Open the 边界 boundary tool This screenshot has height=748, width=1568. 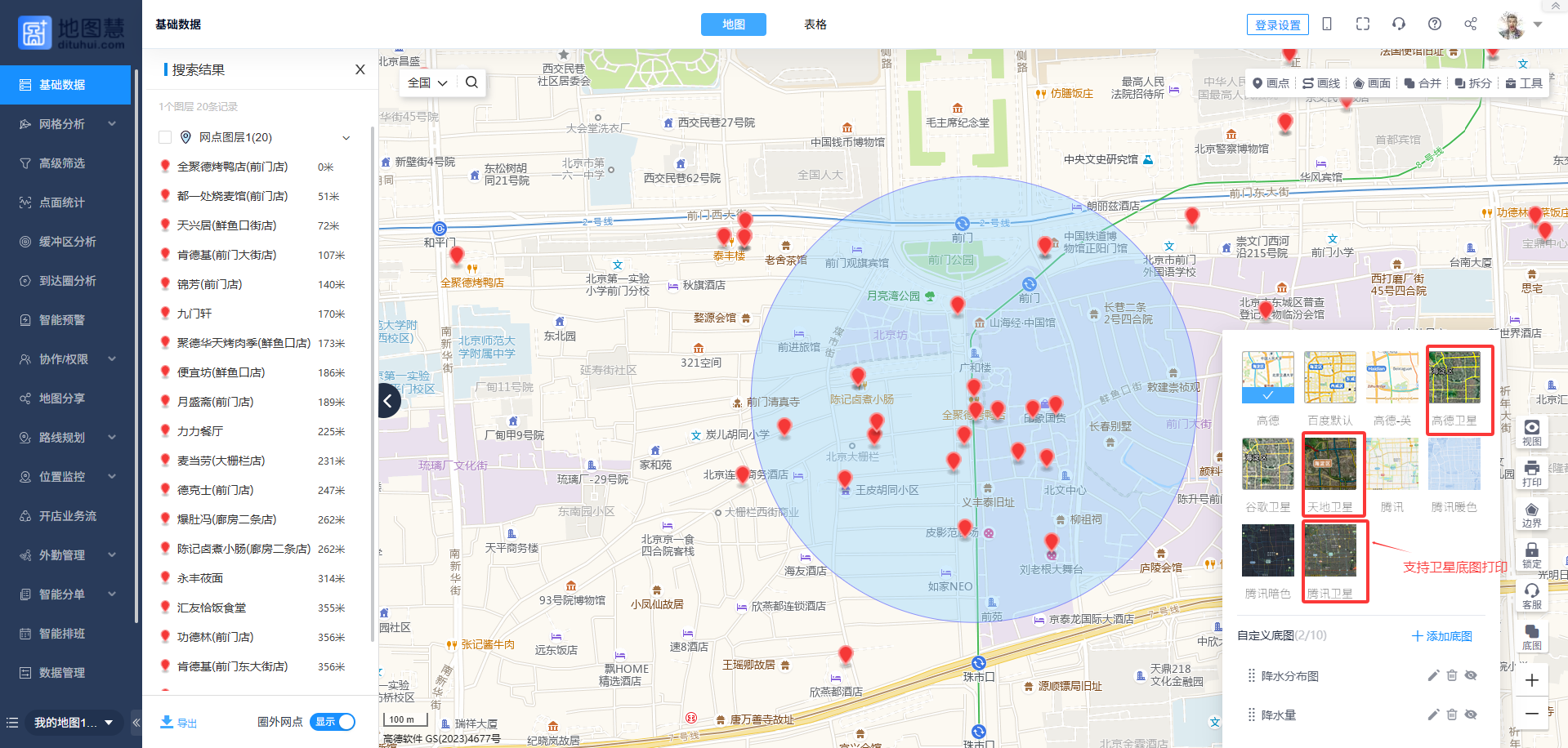(x=1531, y=514)
